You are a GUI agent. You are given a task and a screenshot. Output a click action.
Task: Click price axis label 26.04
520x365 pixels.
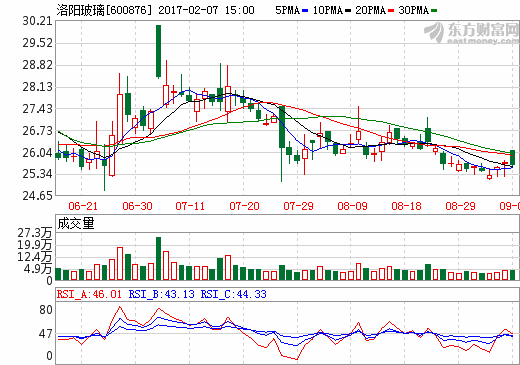[x=38, y=153]
